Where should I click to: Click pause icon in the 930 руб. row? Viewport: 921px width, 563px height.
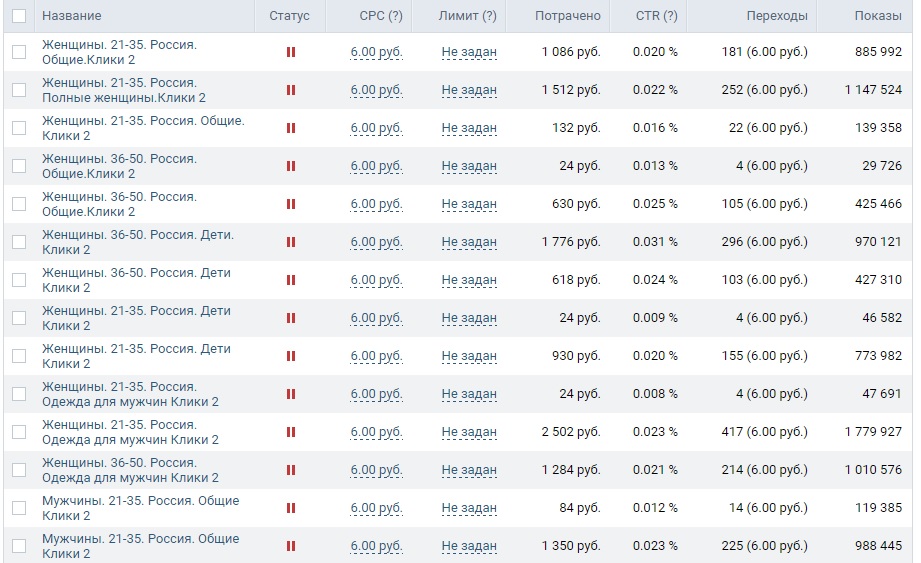pyautogui.click(x=291, y=356)
